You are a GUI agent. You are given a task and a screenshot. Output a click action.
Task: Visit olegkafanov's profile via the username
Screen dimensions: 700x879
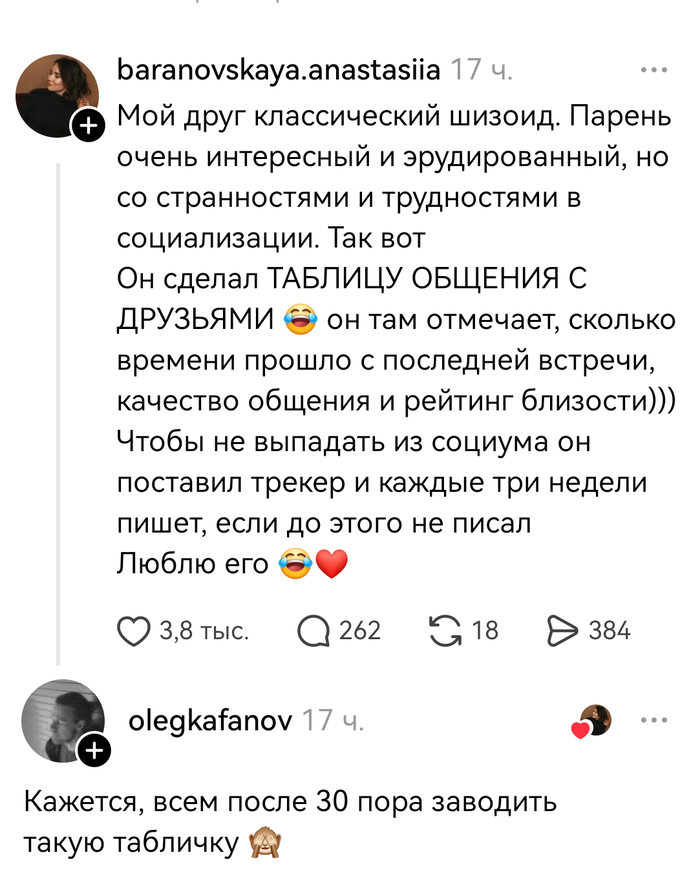(x=210, y=720)
